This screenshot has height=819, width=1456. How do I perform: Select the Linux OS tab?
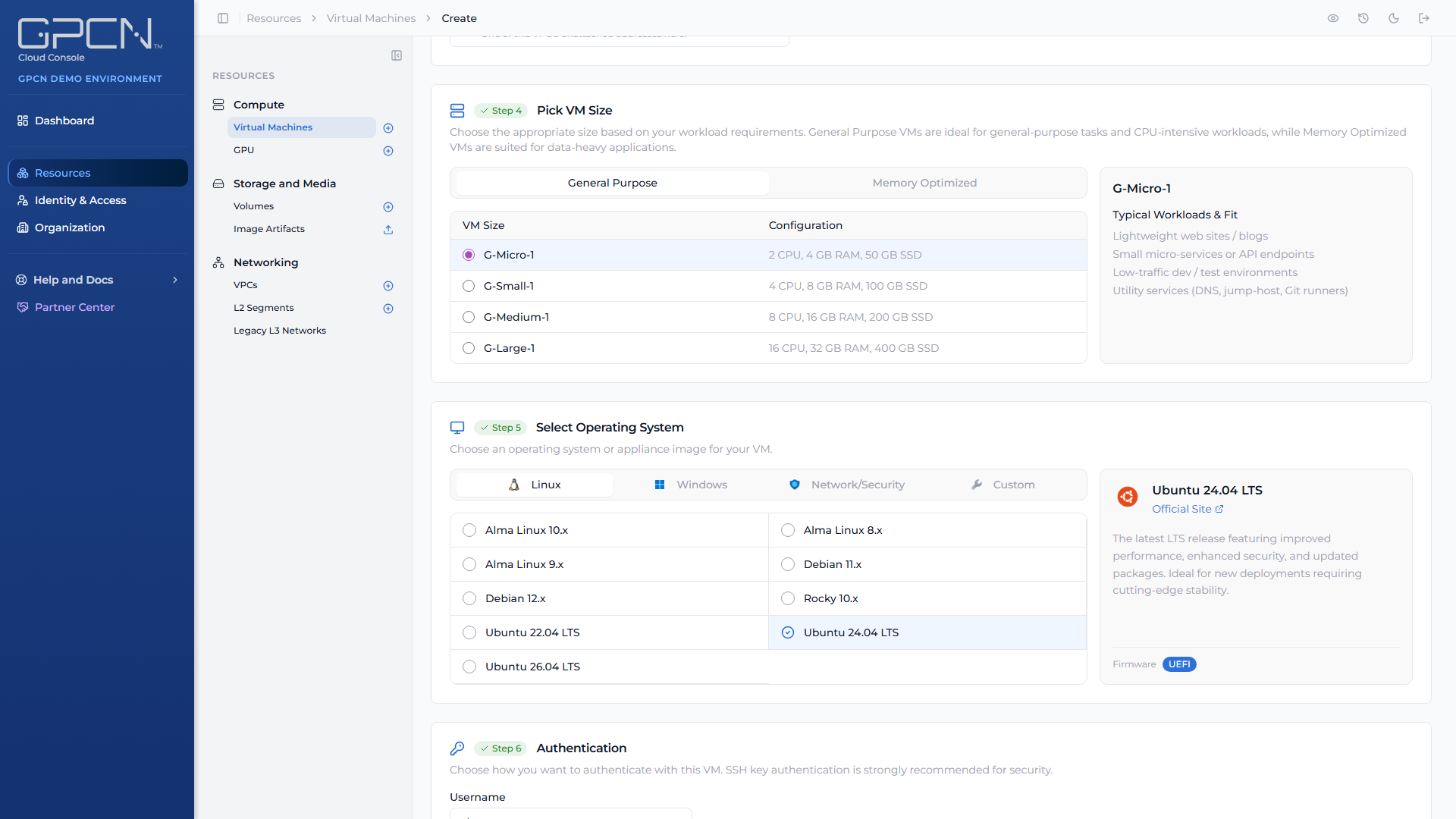pyautogui.click(x=535, y=485)
